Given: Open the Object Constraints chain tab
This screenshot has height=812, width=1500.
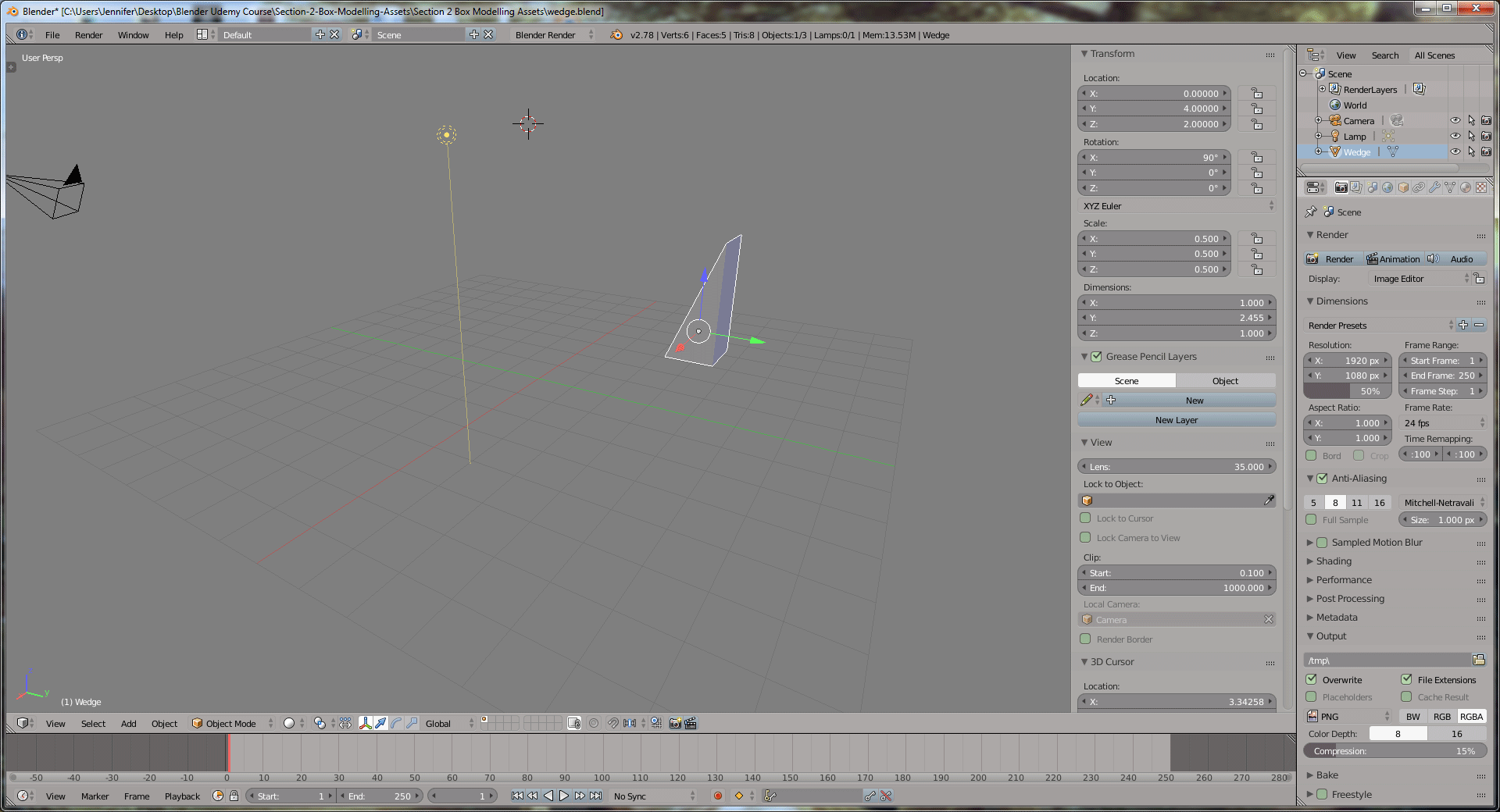Looking at the screenshot, I should coord(1419,187).
